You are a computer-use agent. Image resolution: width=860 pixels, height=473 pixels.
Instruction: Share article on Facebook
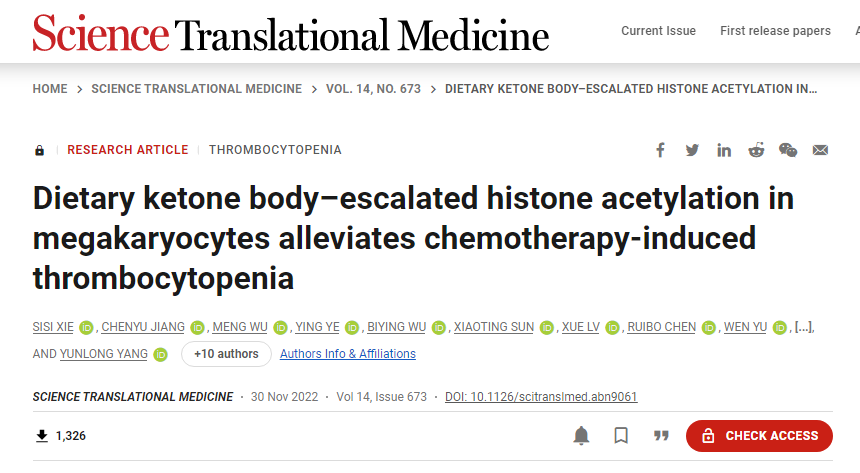click(x=660, y=150)
